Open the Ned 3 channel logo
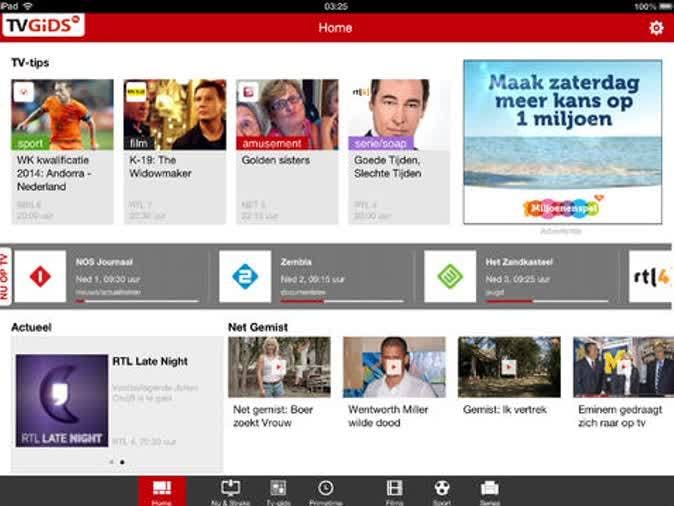Image resolution: width=674 pixels, height=506 pixels. [x=450, y=276]
